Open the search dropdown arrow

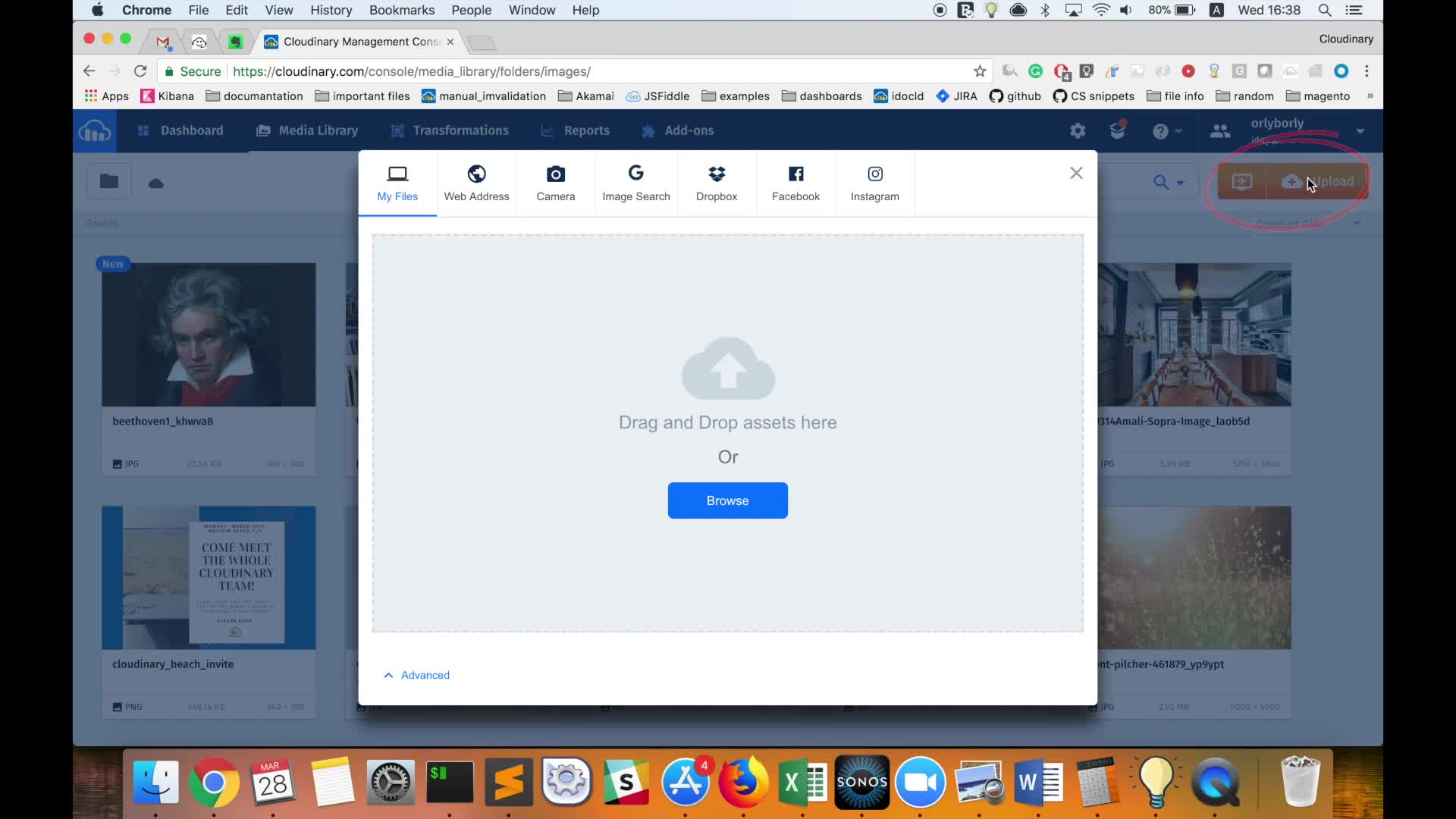click(x=1180, y=183)
